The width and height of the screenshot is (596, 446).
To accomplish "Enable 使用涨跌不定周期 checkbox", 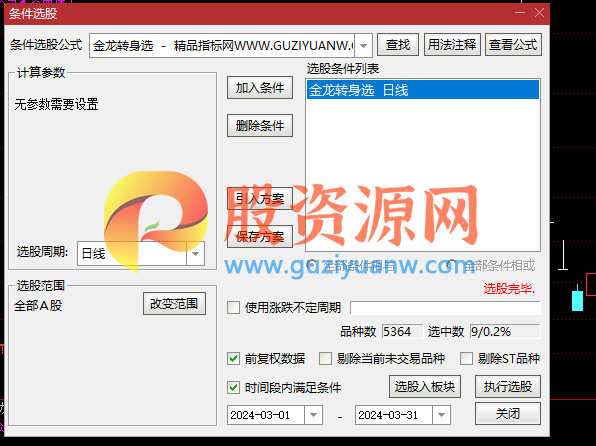I will coord(233,307).
